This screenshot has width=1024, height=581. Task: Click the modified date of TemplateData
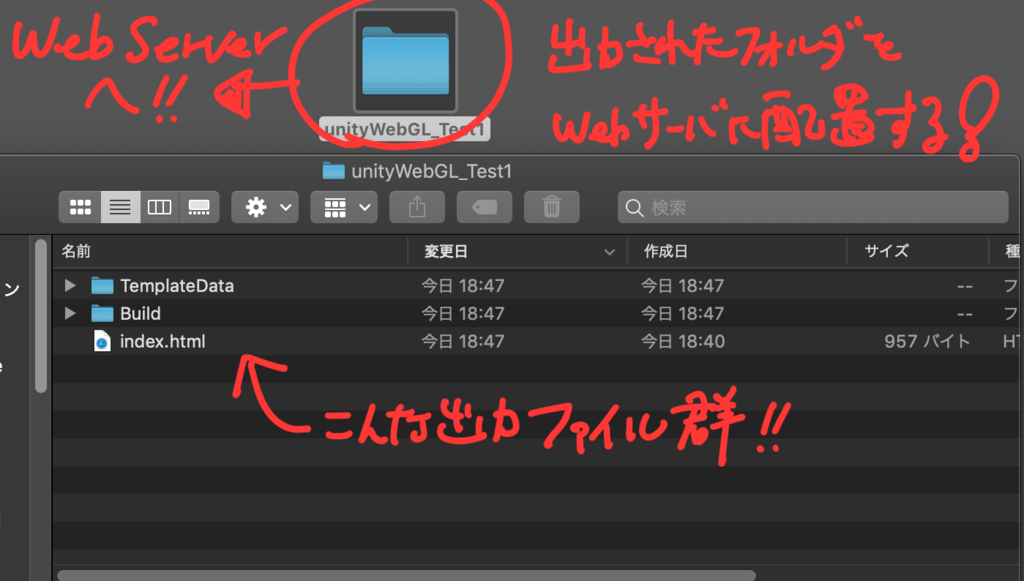462,285
